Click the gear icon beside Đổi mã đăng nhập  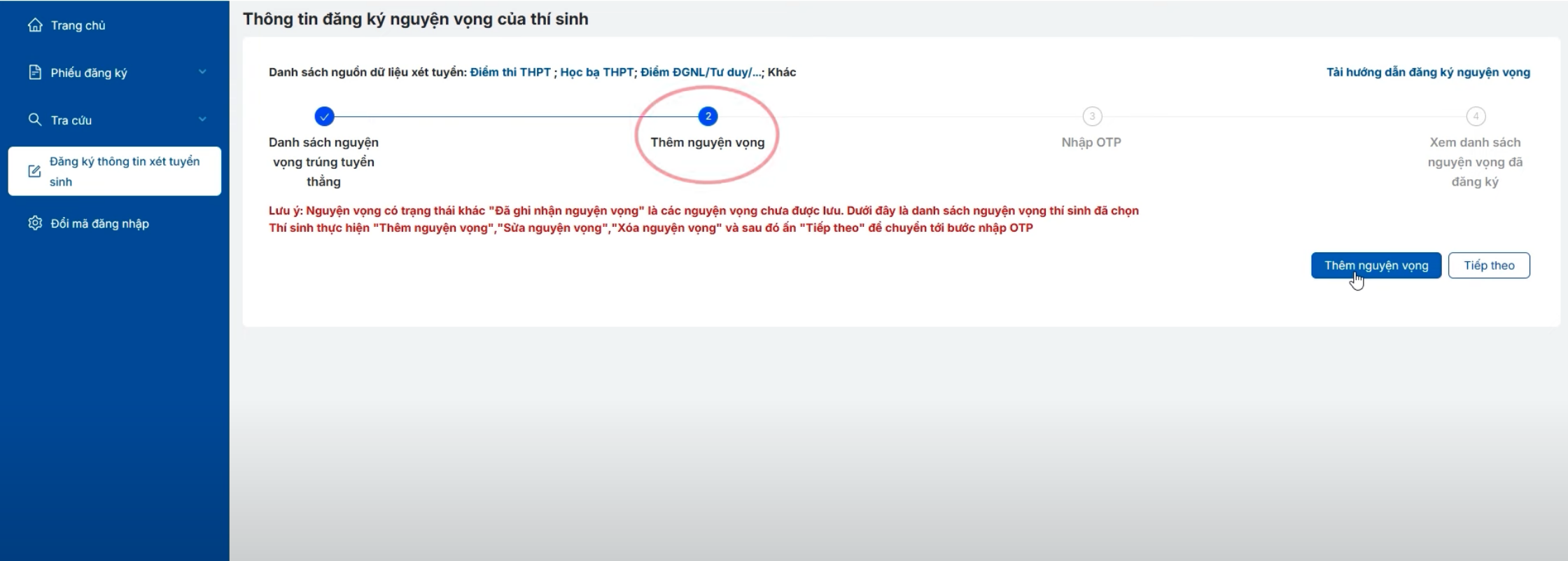[35, 223]
